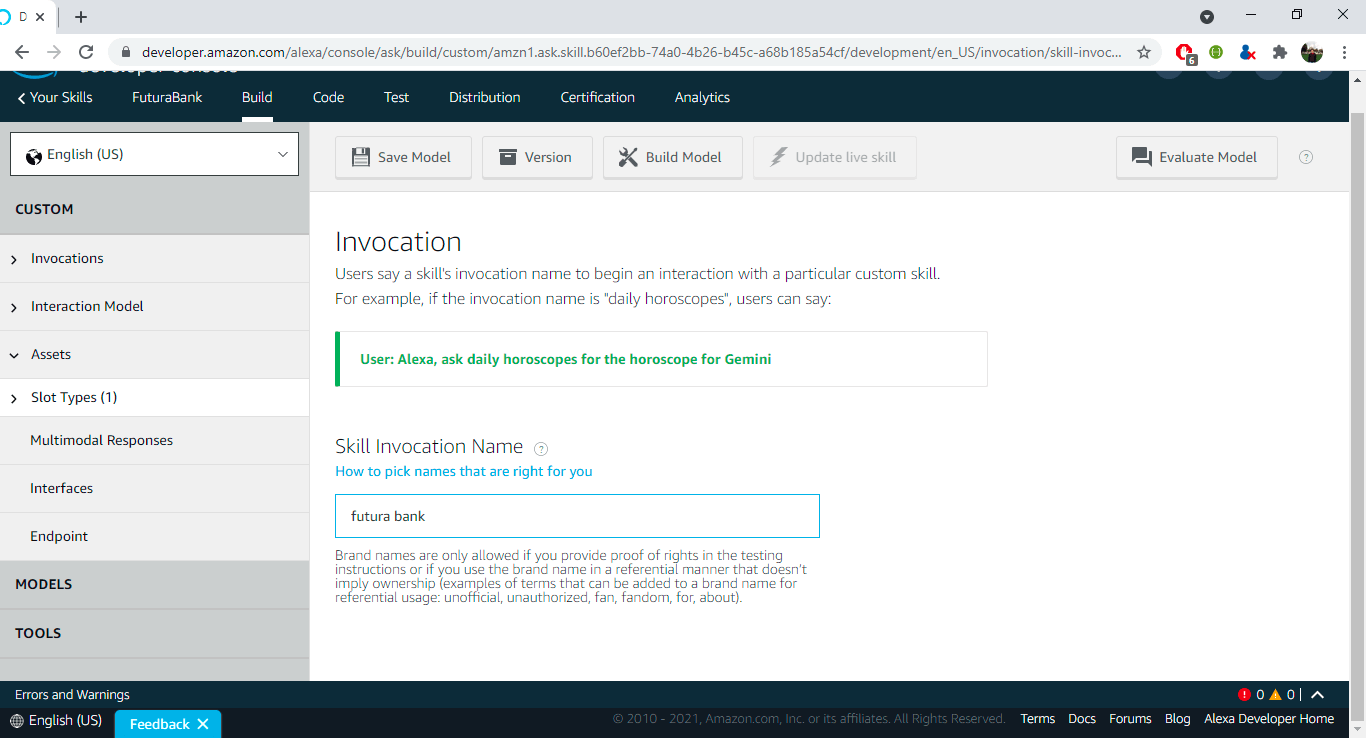The image size is (1366, 738).
Task: Open the Extensions puzzle menu
Action: (x=1279, y=52)
